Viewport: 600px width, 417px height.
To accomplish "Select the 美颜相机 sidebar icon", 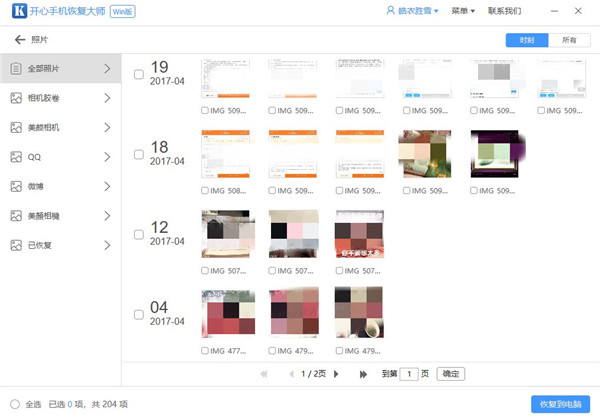I will (x=16, y=128).
